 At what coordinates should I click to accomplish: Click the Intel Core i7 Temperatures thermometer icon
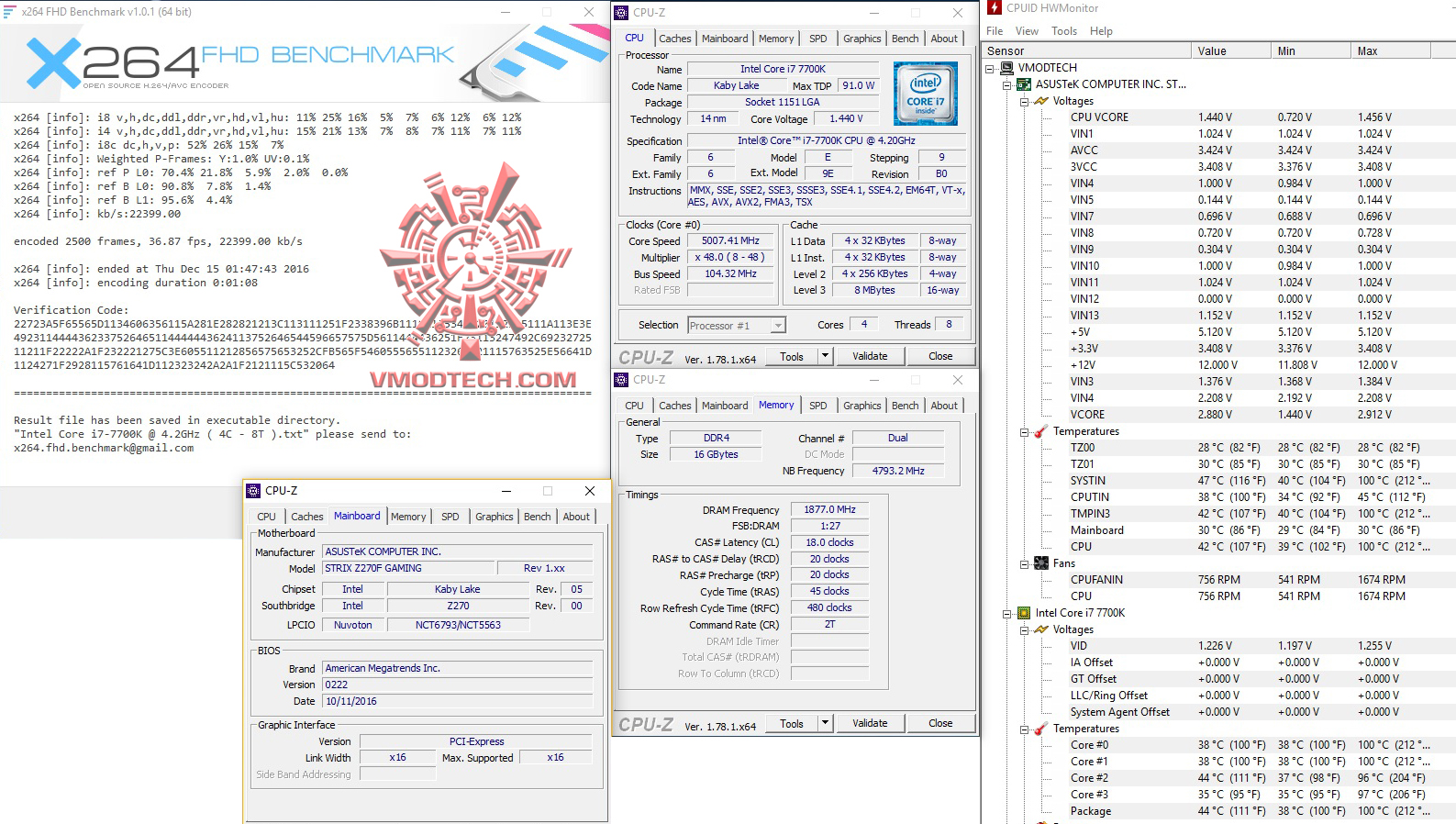click(x=1041, y=729)
